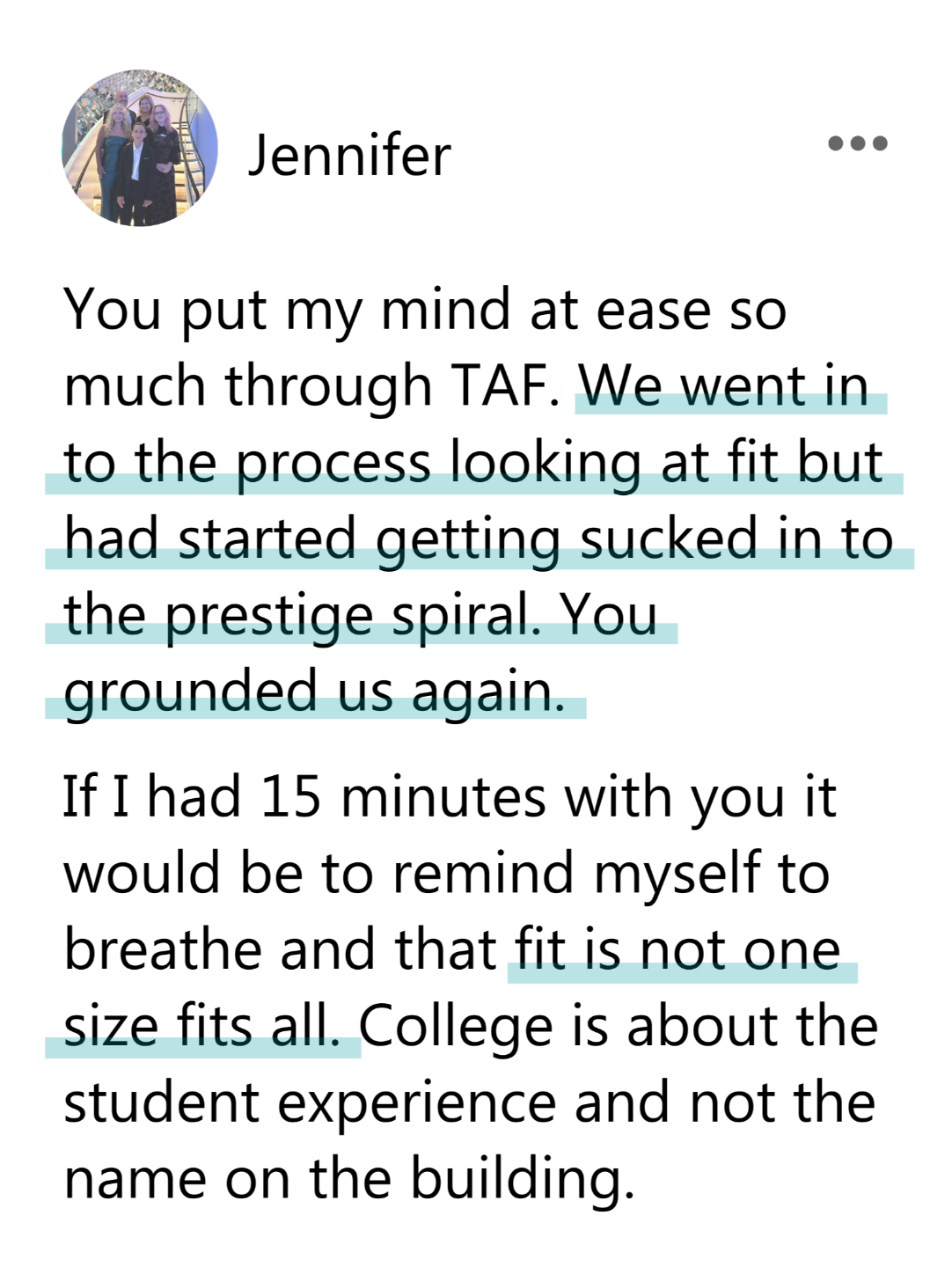Click the line "student experience and not the"
This screenshot has width=952, height=1267.
point(470,1102)
